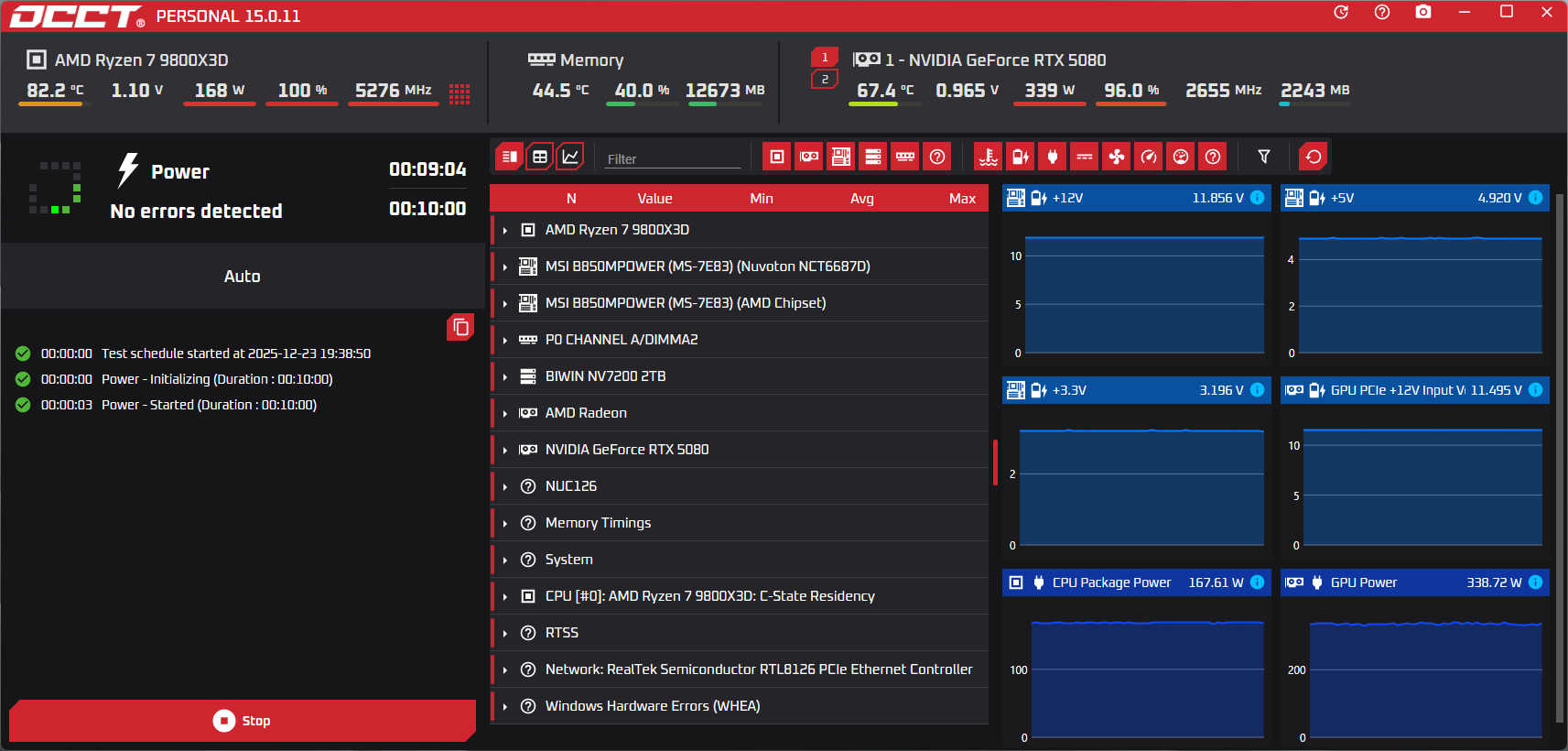Toggle the usage dial sensor filter
Viewport: 1568px width, 751px height.
1181,157
